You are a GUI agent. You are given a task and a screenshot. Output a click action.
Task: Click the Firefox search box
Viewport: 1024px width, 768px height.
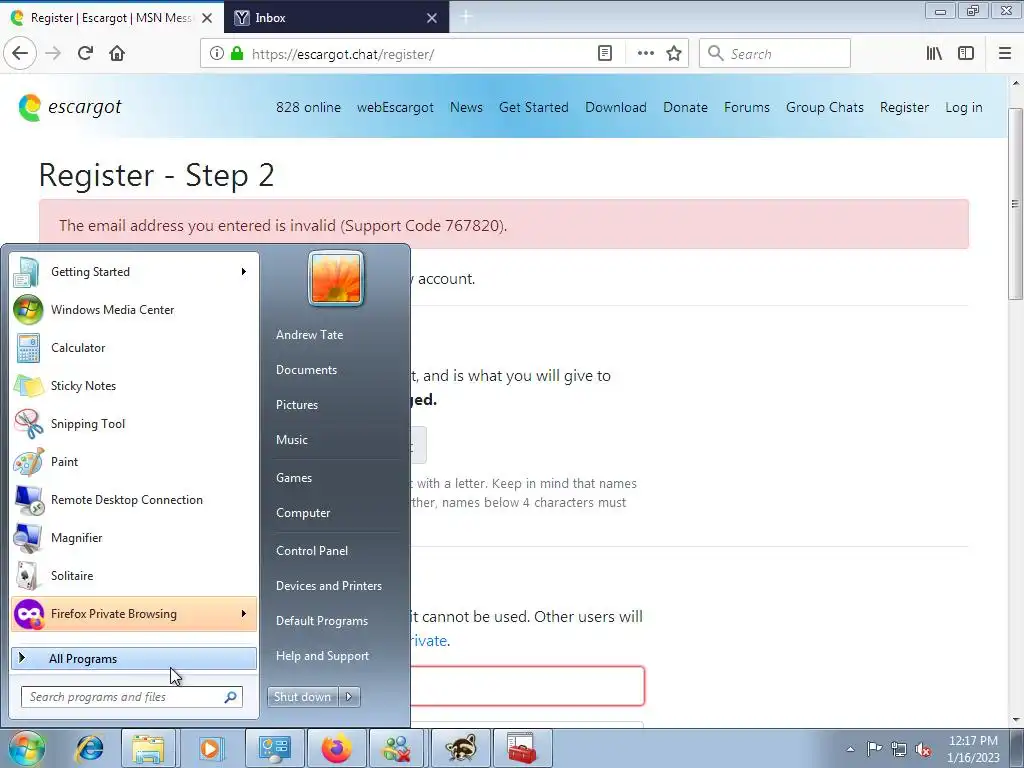click(x=775, y=54)
